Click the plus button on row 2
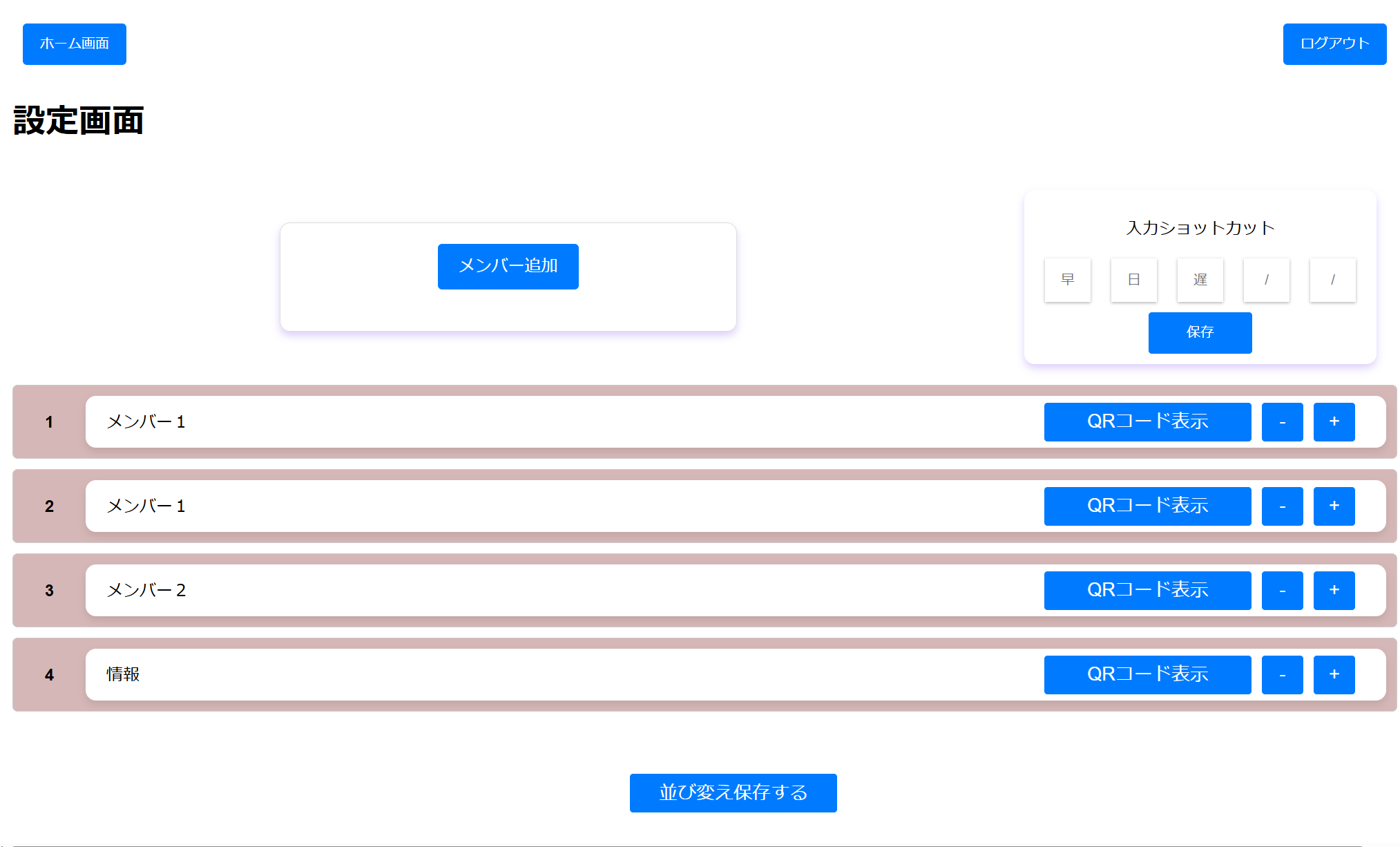Image resolution: width=1400 pixels, height=847 pixels. coord(1334,506)
